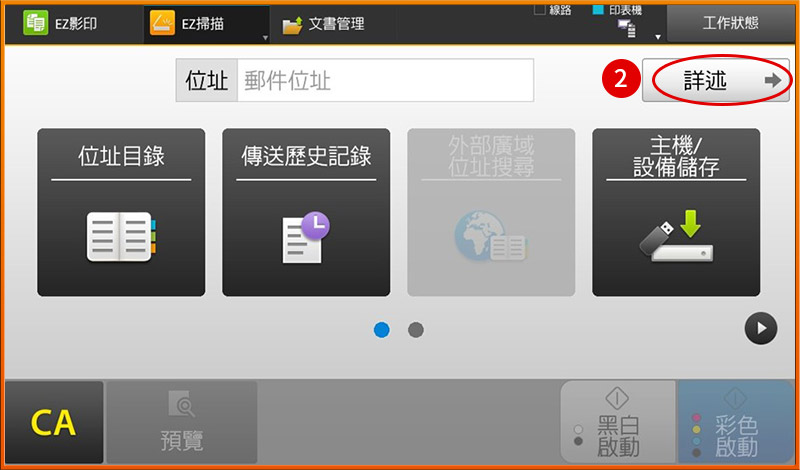Expand the dropdown arrow beside EZ掃描
Viewport: 800px width, 470px height.
[265, 38]
